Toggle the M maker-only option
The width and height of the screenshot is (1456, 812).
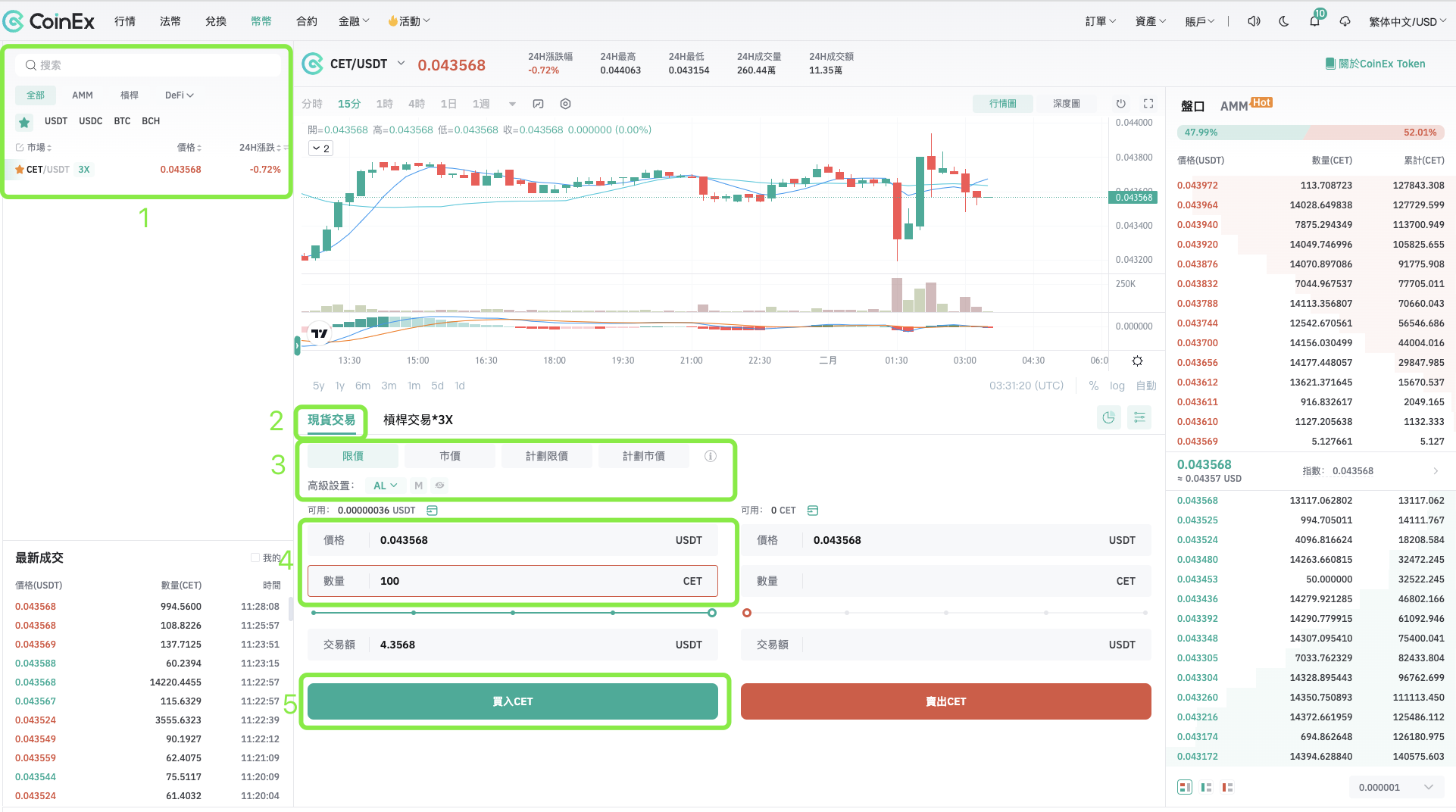(x=418, y=486)
